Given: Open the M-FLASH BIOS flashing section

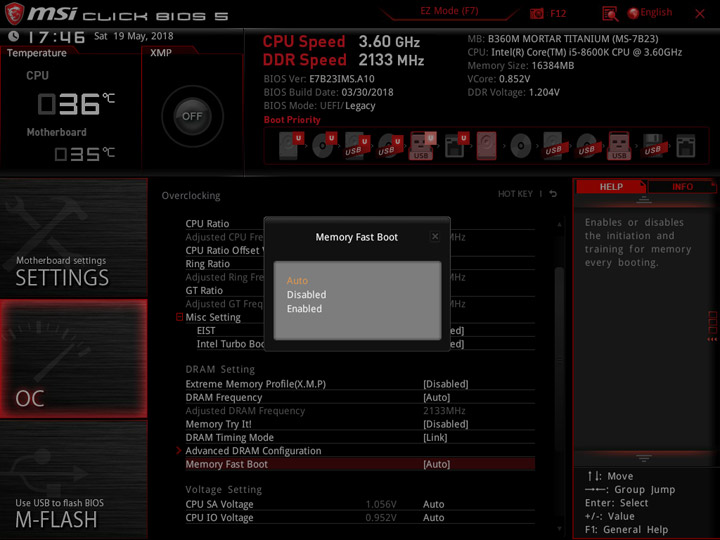Looking at the screenshot, I should [x=73, y=479].
